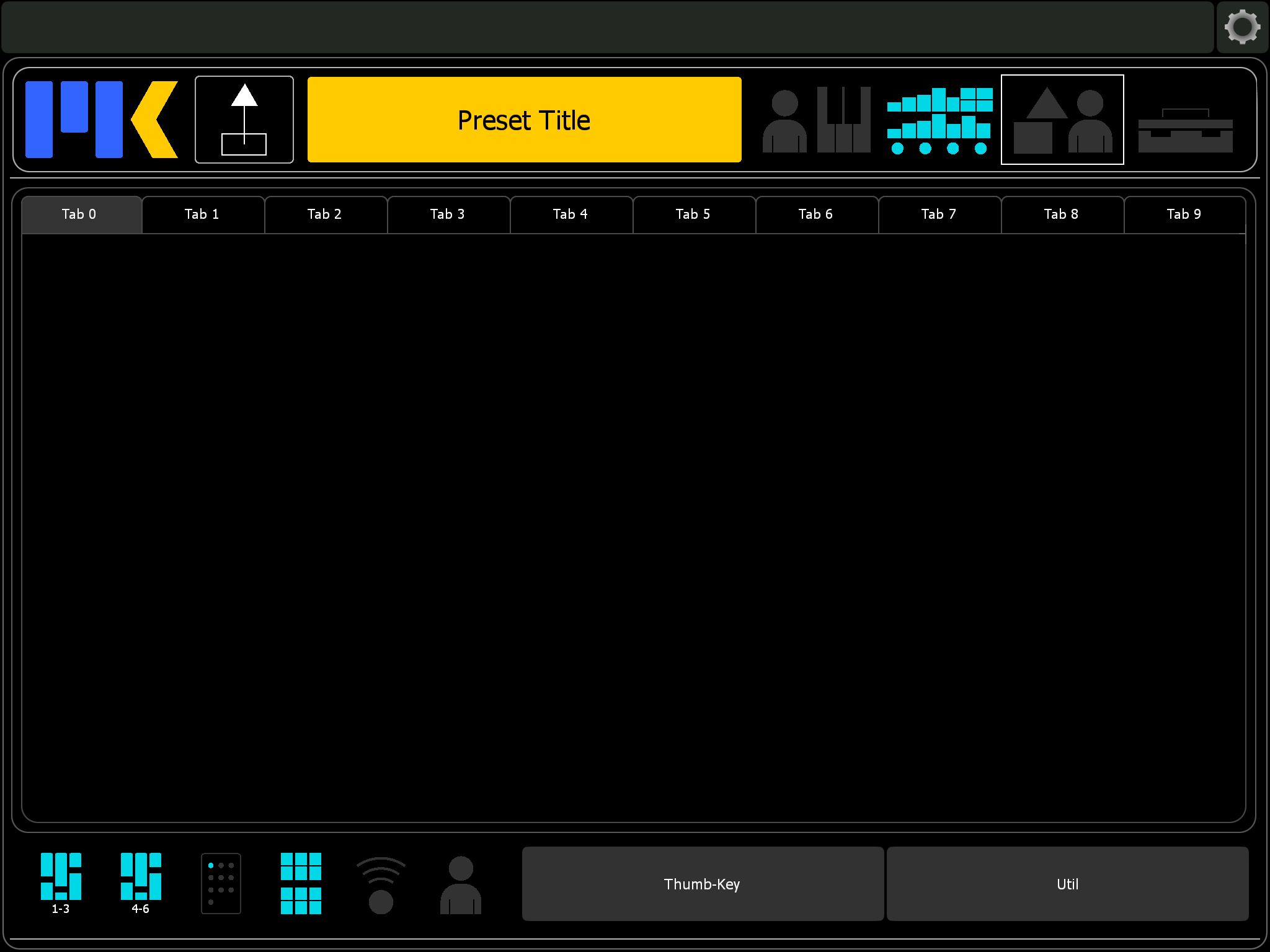Select the wireless connection icon
This screenshot has width=1270, height=952.
coord(380,883)
